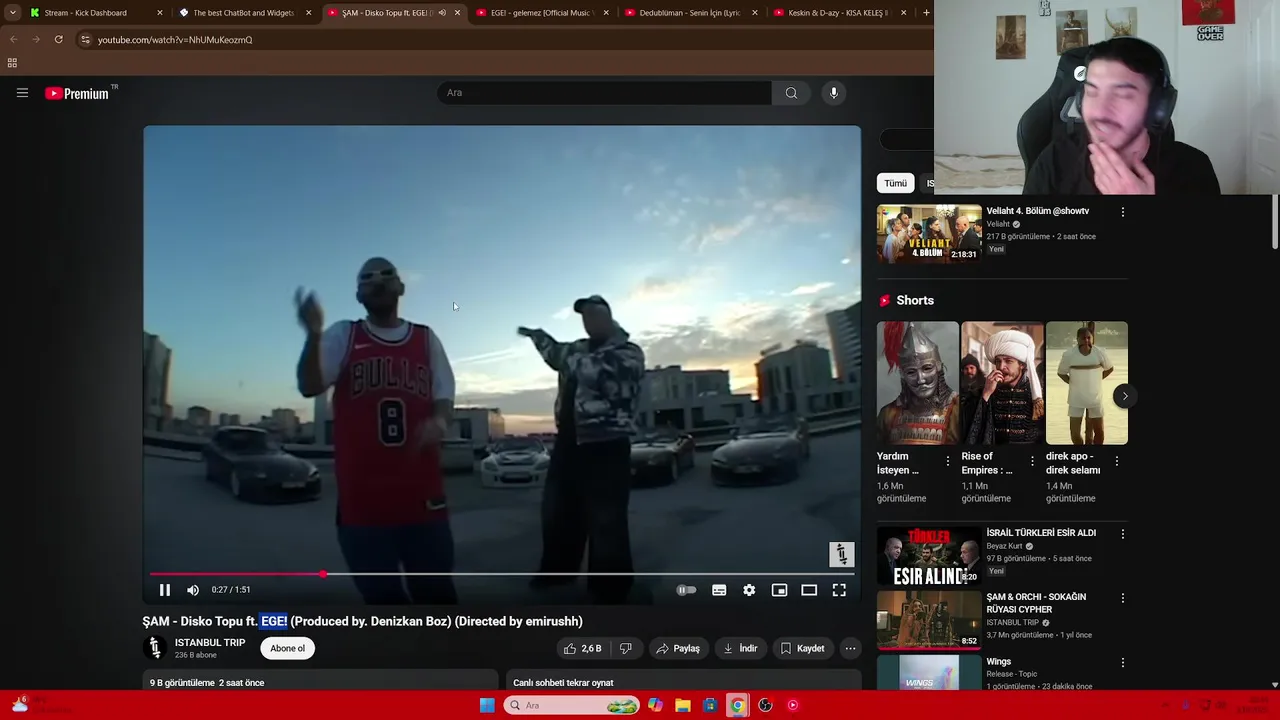Image resolution: width=1280 pixels, height=720 pixels.
Task: Click channel watermark logo in video
Action: click(x=842, y=554)
